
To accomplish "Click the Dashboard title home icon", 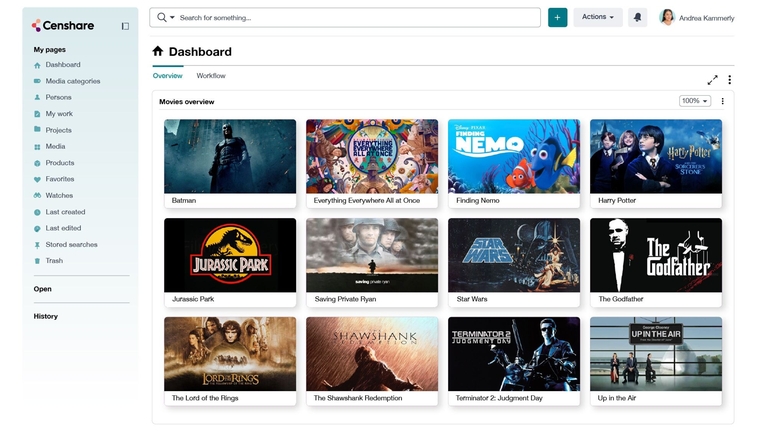I will [158, 51].
